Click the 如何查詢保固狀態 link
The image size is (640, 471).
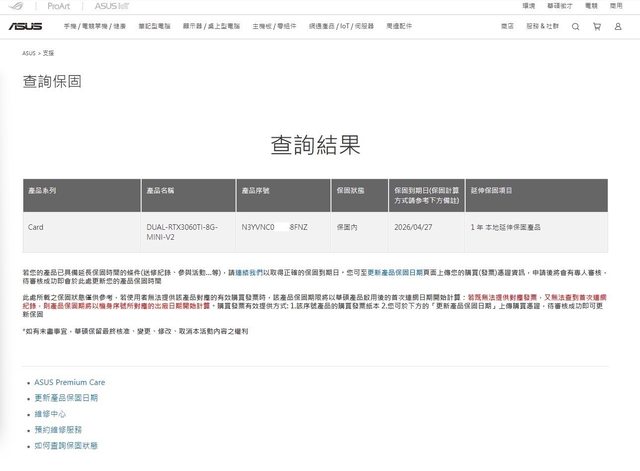point(66,445)
